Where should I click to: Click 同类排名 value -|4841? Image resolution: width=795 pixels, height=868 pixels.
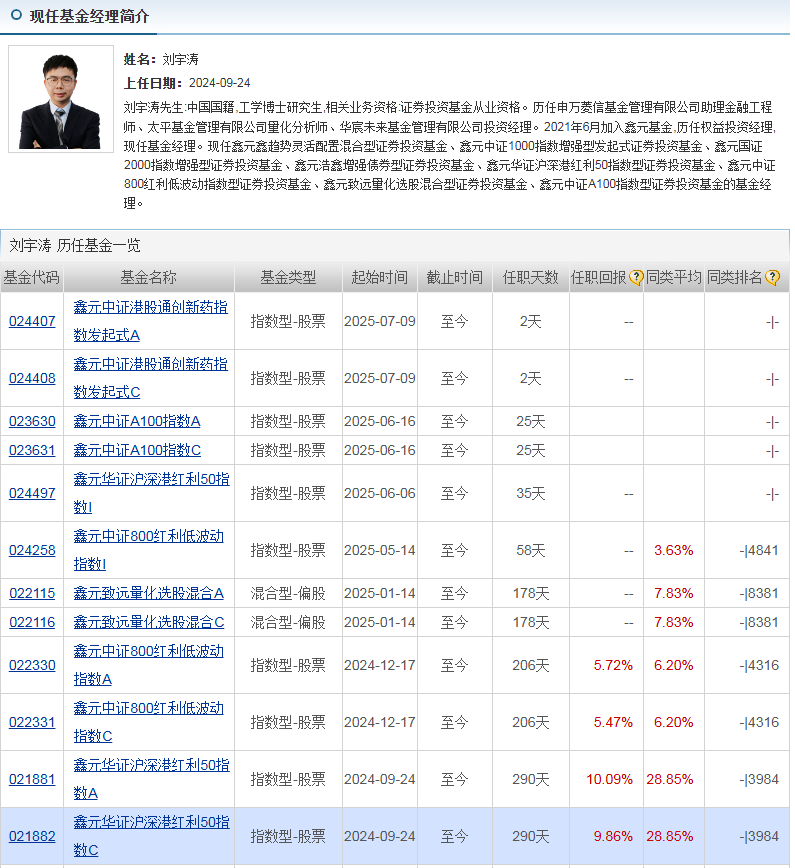click(x=759, y=550)
